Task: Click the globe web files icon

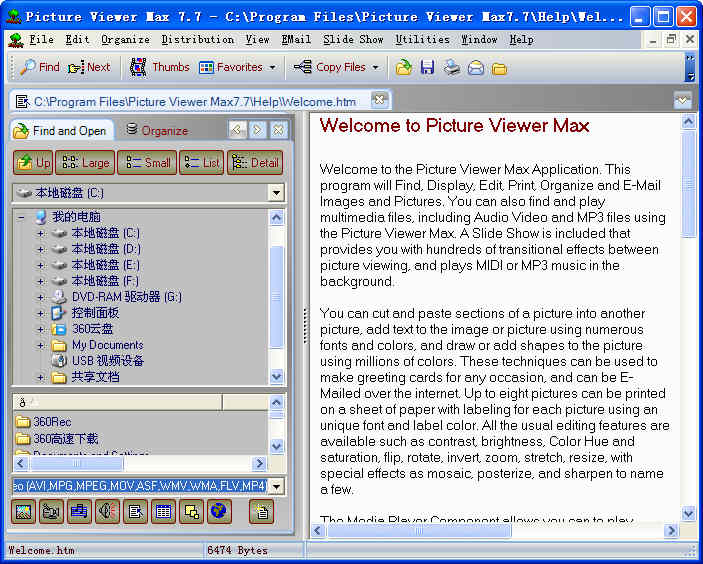Action: pyautogui.click(x=219, y=512)
